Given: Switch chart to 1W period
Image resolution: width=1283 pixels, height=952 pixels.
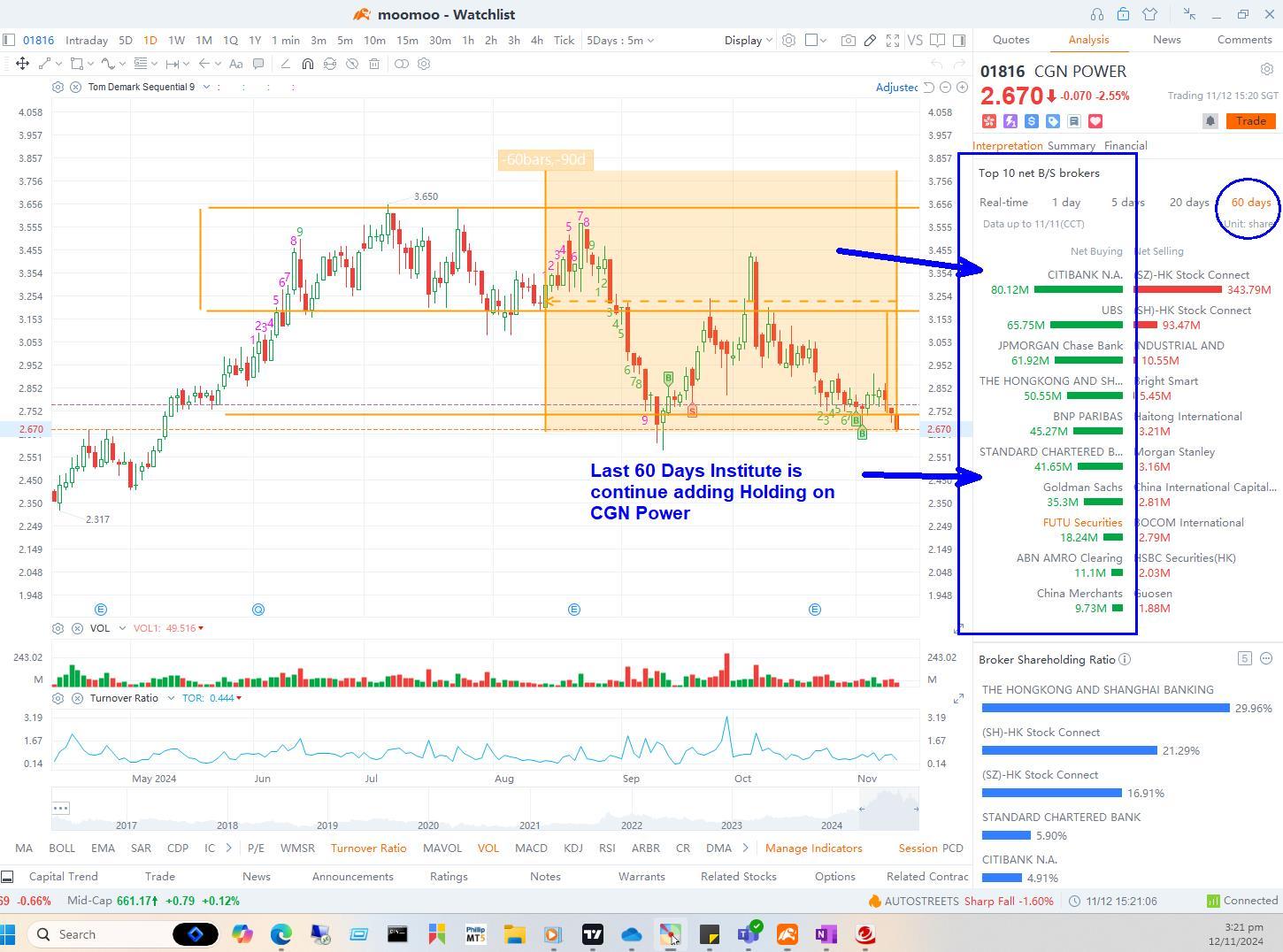Looking at the screenshot, I should coord(176,40).
